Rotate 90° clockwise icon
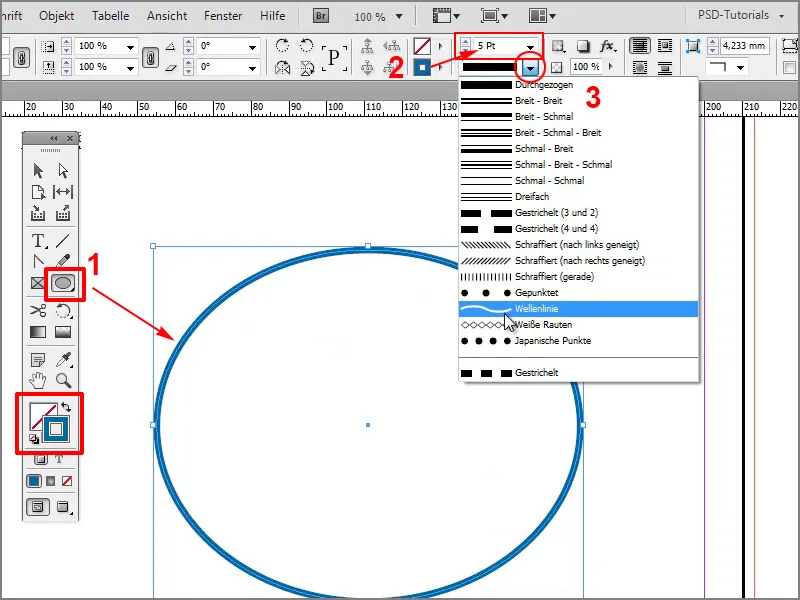The width and height of the screenshot is (800, 600). pos(282,45)
